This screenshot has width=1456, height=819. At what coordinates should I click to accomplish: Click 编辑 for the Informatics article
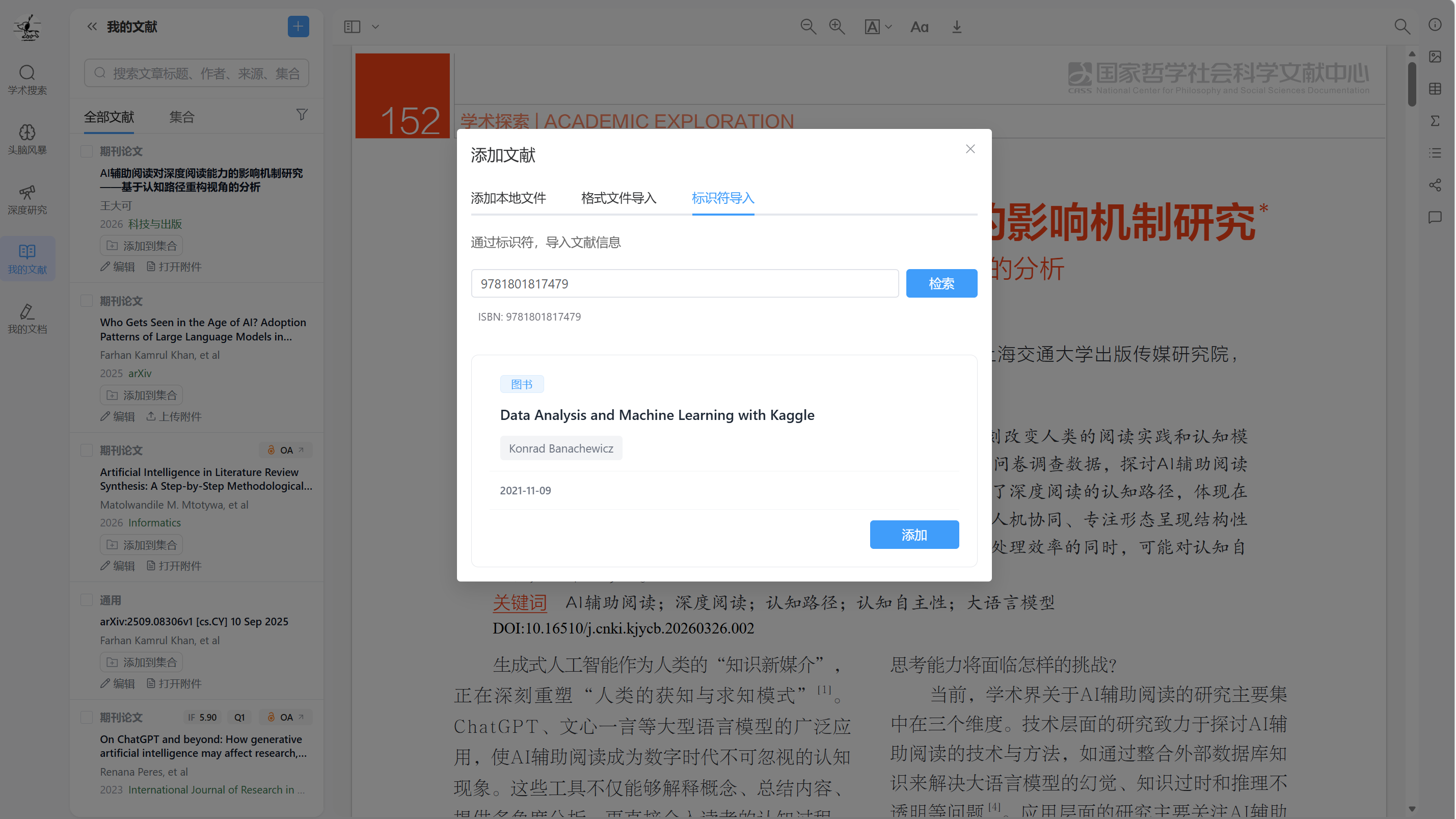click(x=118, y=566)
